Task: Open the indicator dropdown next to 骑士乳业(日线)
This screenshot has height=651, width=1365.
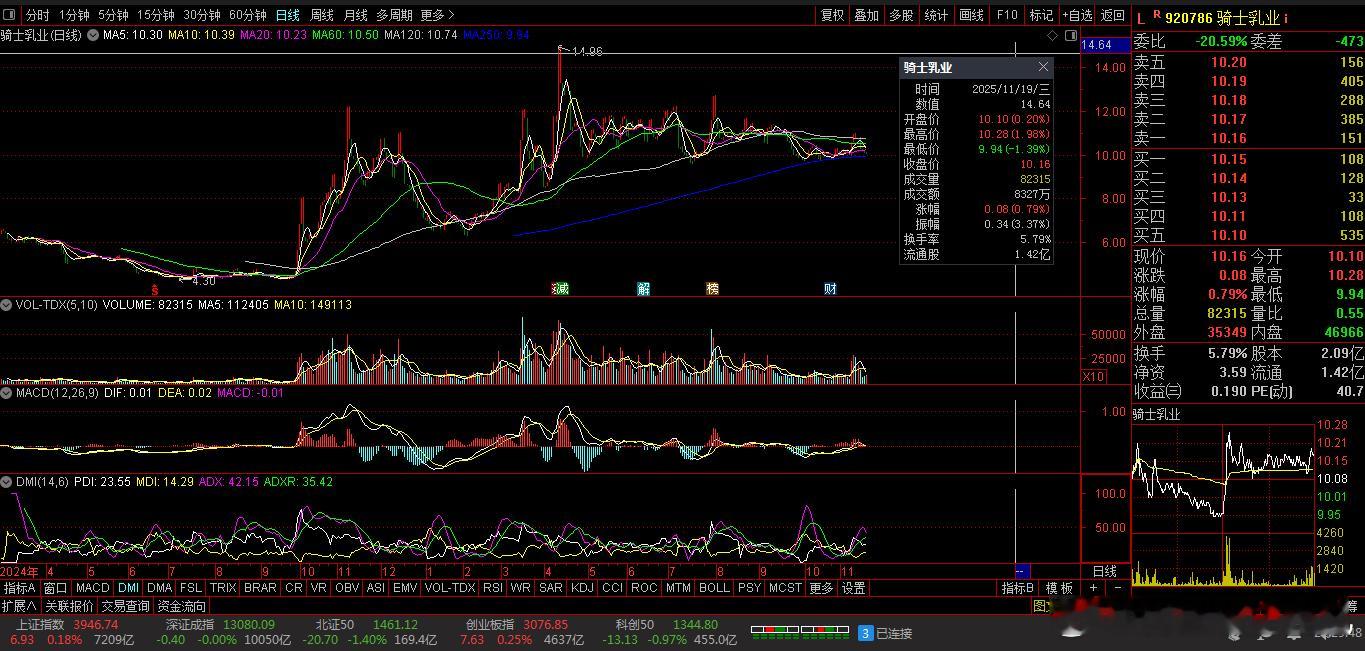Action: click(92, 36)
